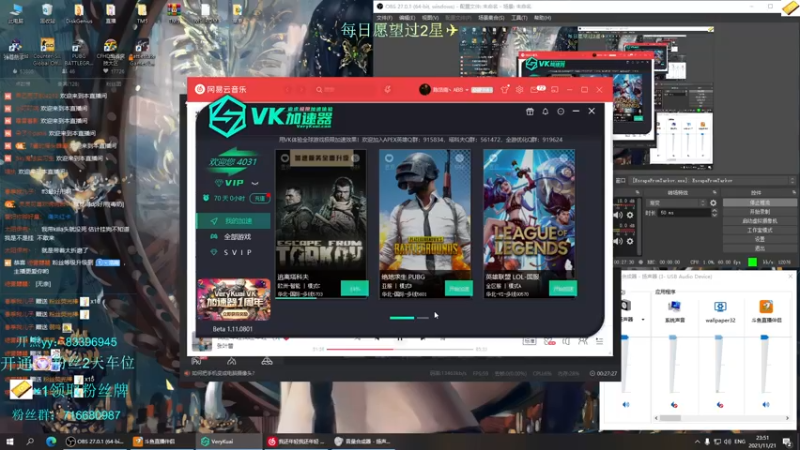This screenshot has height=450, width=800.
Task: Open the first OBS mixer track gear
Action: click(x=630, y=215)
